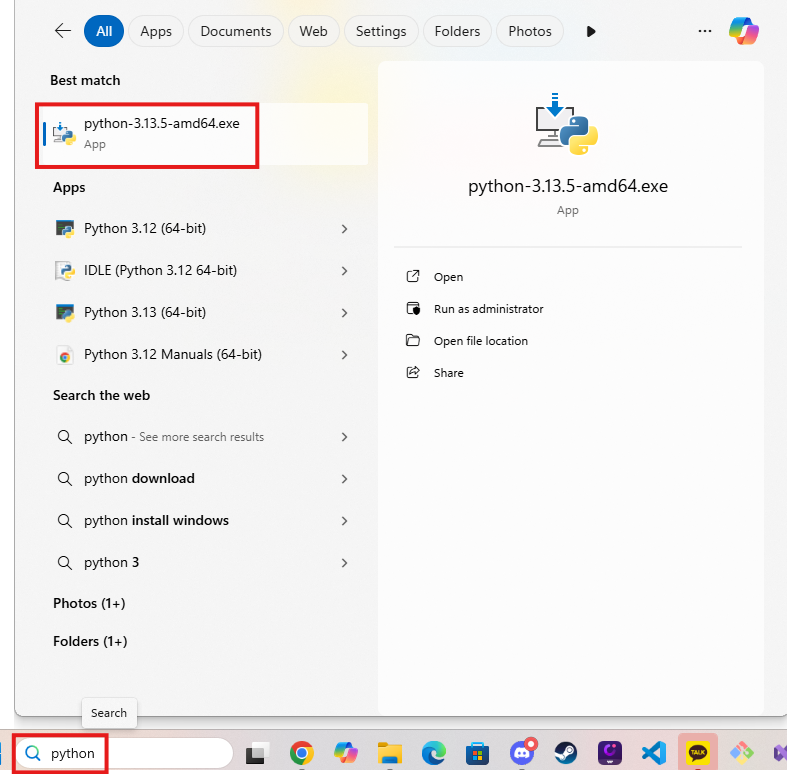The width and height of the screenshot is (787, 774).
Task: Open Microsoft Store from the taskbar
Action: click(x=478, y=753)
